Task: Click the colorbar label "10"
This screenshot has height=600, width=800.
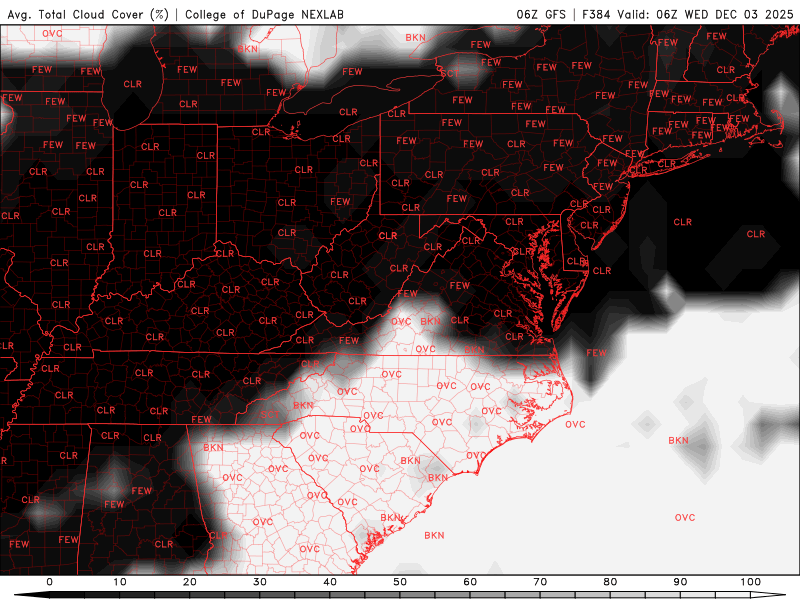Action: tap(119, 582)
